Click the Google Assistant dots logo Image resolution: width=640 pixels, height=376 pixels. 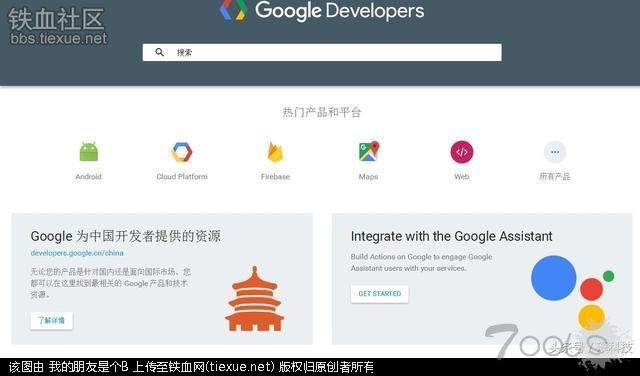coord(573,292)
